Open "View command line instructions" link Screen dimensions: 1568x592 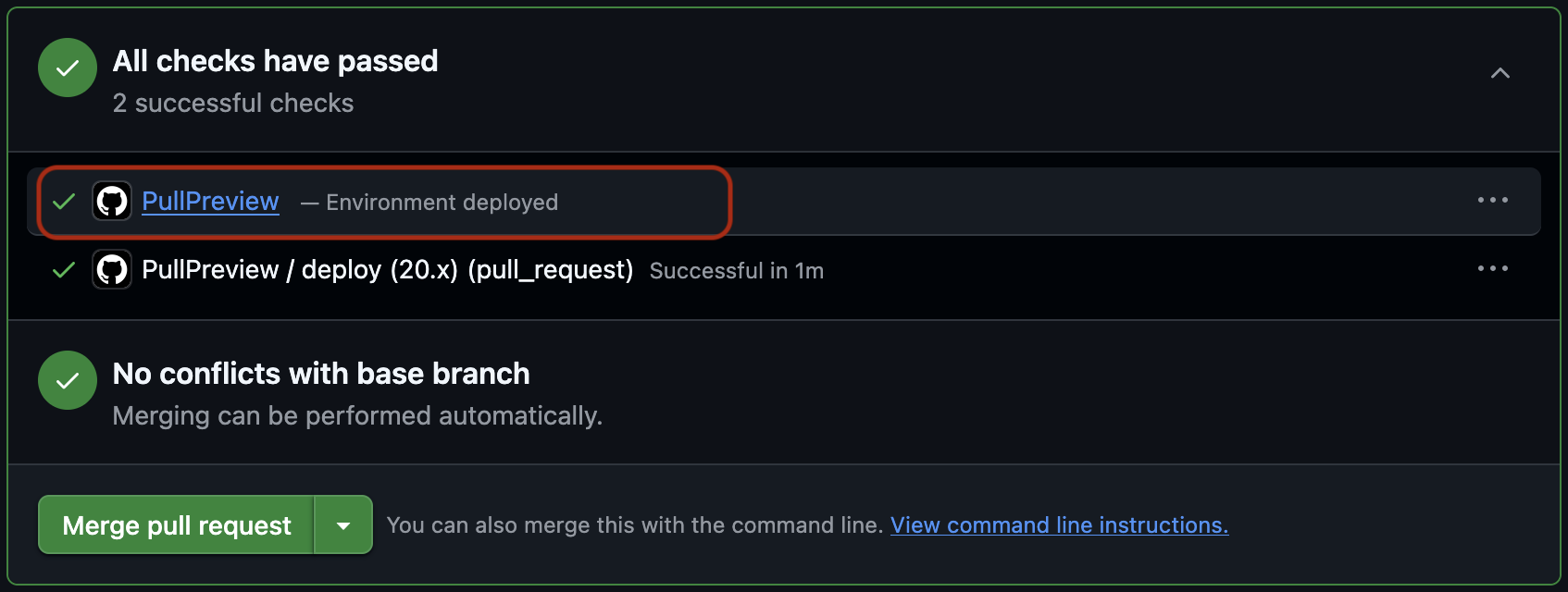point(1059,525)
